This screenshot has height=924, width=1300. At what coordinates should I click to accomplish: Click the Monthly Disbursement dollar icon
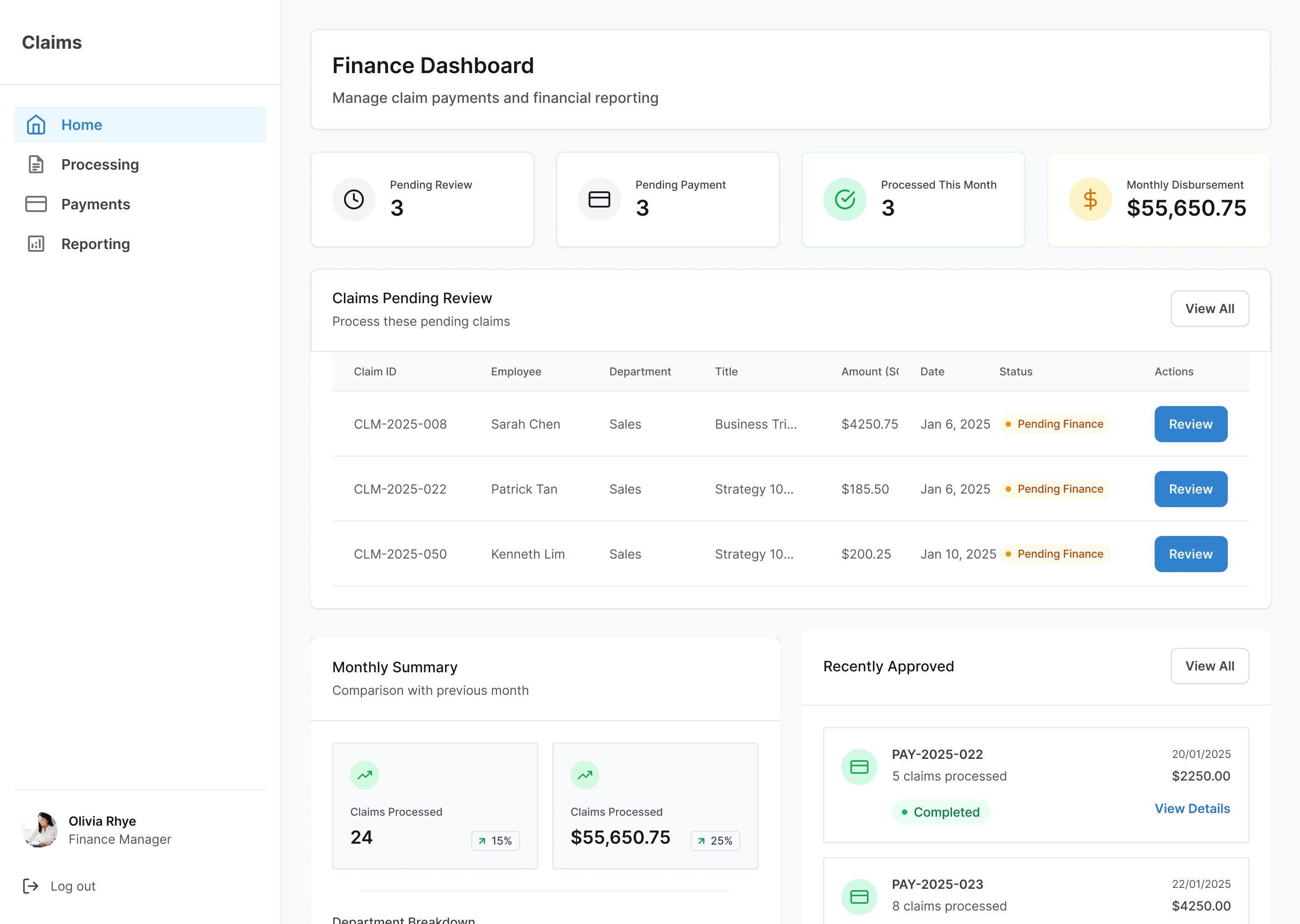coord(1091,199)
